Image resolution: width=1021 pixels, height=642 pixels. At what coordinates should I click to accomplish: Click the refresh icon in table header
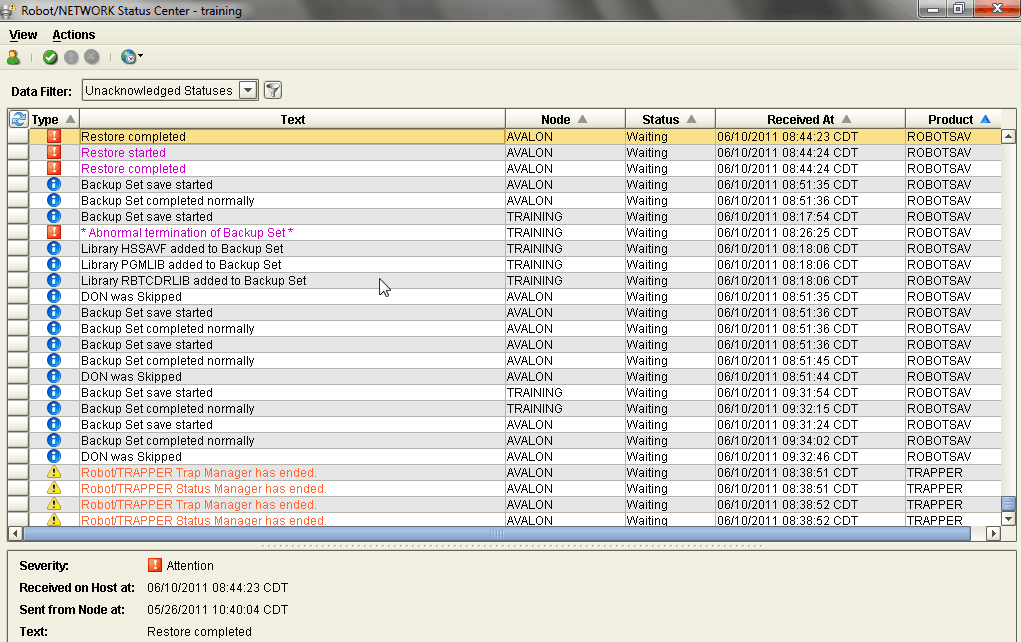[x=18, y=119]
